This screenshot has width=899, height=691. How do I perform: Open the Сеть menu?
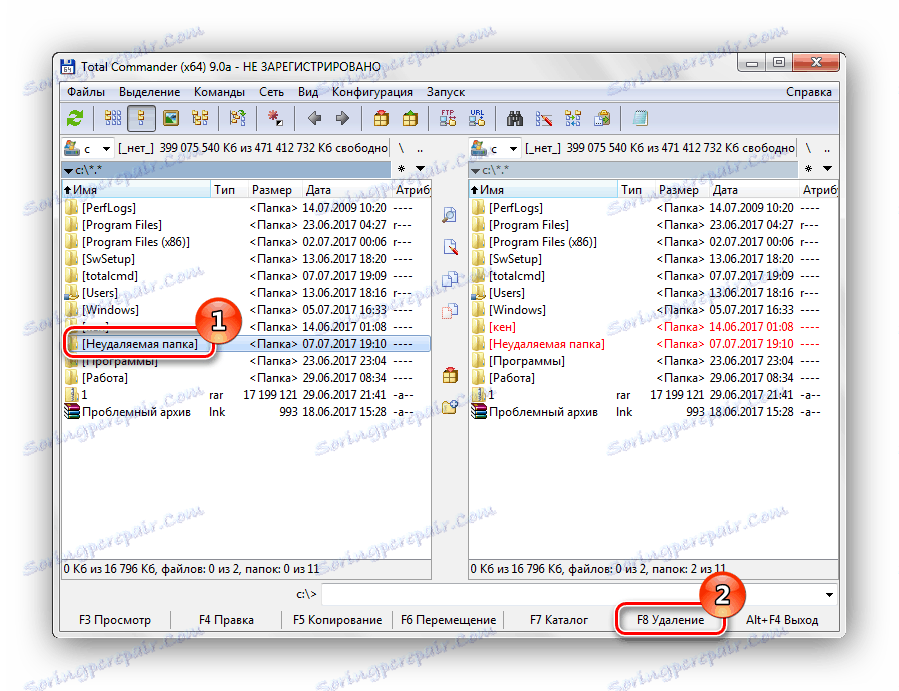271,92
